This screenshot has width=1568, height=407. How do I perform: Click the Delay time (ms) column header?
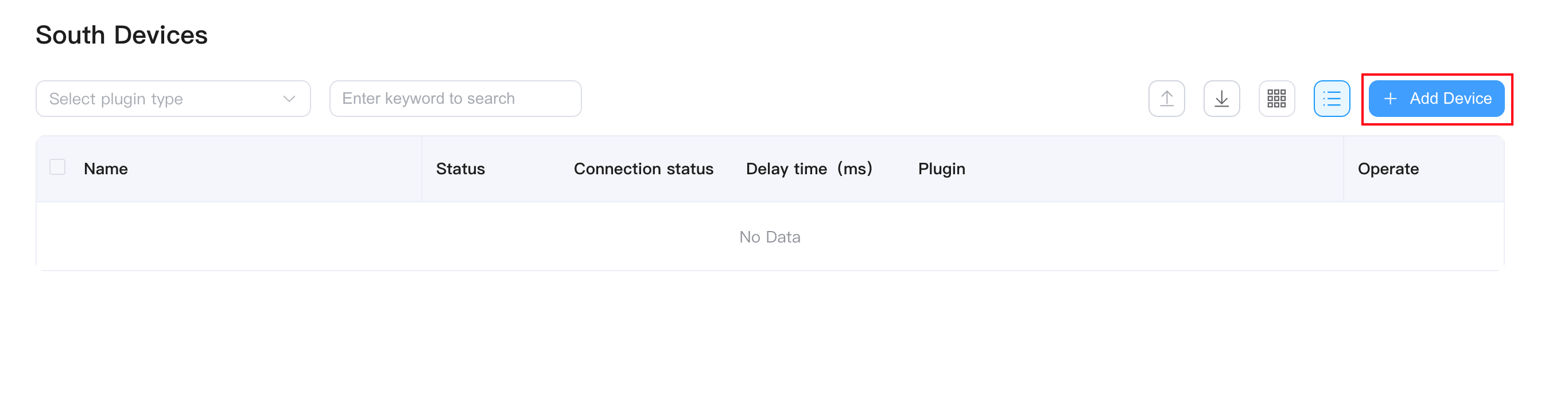coord(809,169)
